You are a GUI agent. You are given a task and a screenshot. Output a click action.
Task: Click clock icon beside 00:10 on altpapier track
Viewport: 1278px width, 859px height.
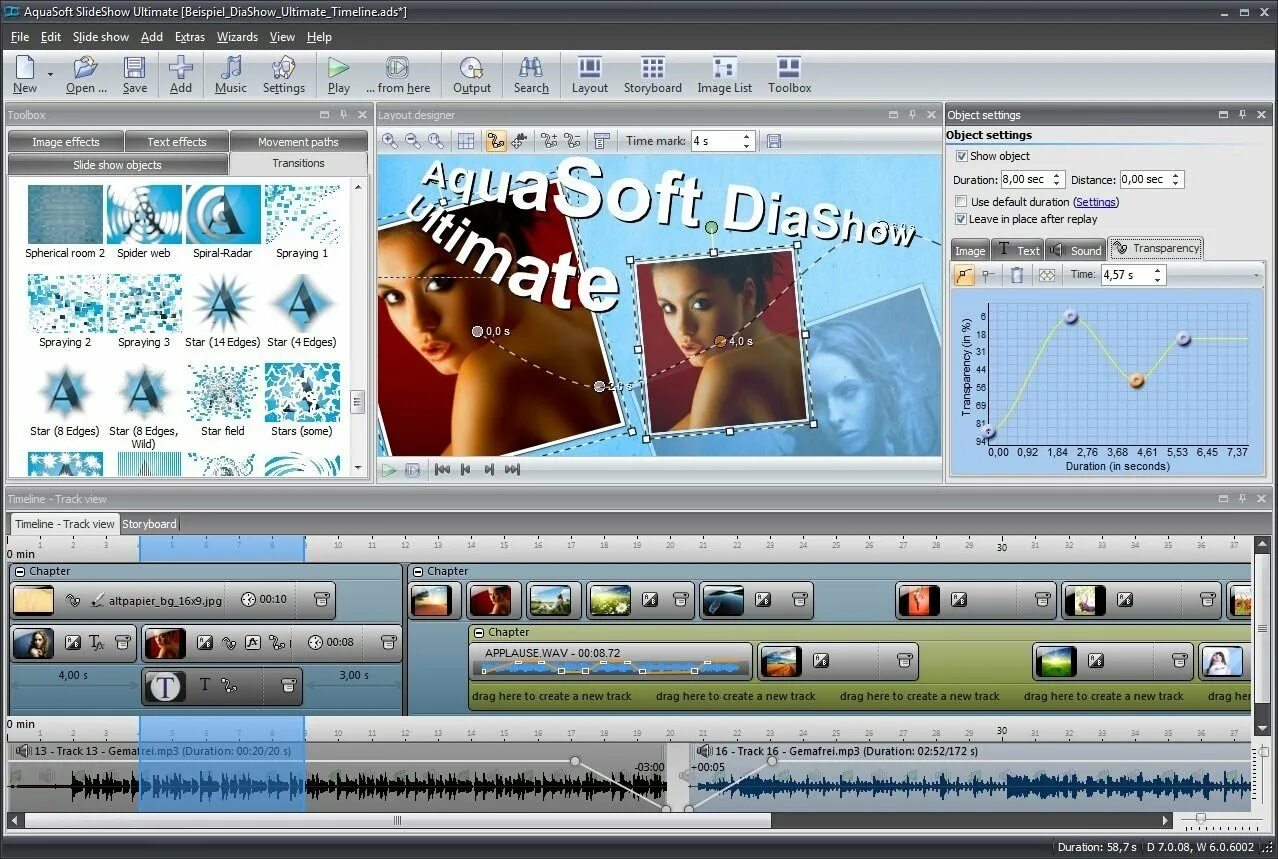tap(247, 600)
